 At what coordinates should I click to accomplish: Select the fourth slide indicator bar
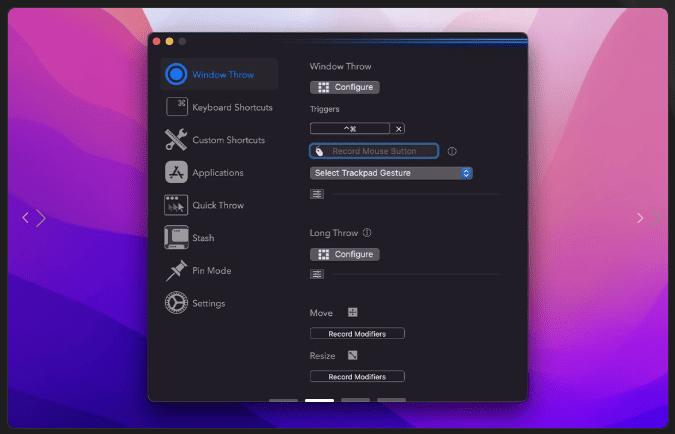pos(391,400)
